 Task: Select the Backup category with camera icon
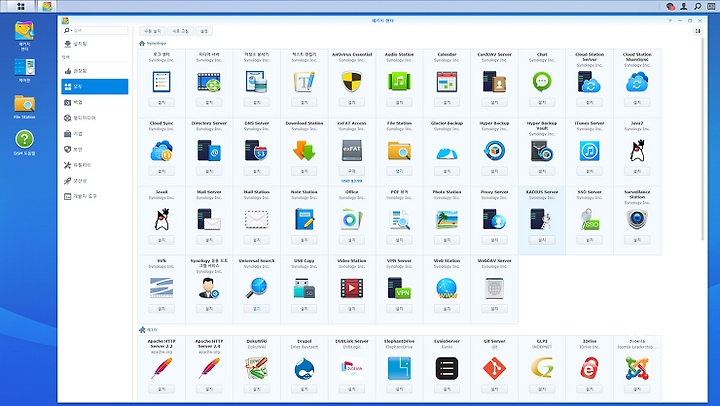95,102
